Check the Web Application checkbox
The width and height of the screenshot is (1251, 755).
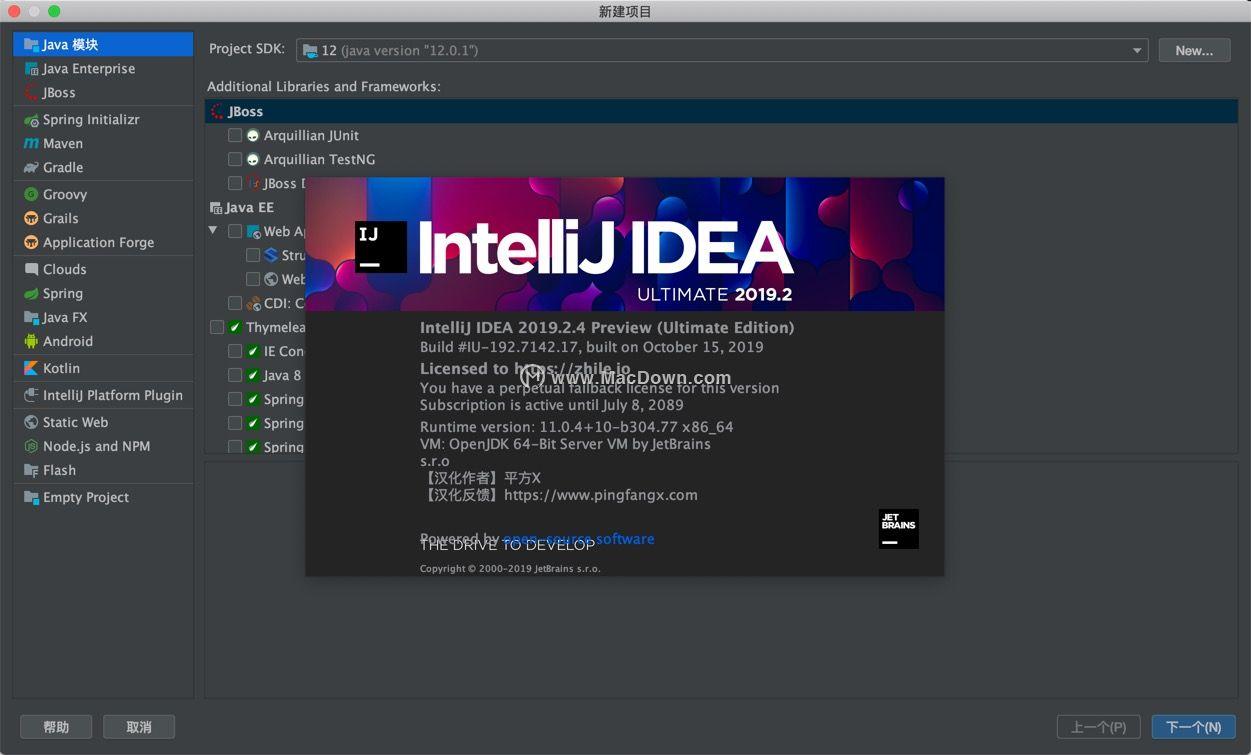(x=235, y=231)
